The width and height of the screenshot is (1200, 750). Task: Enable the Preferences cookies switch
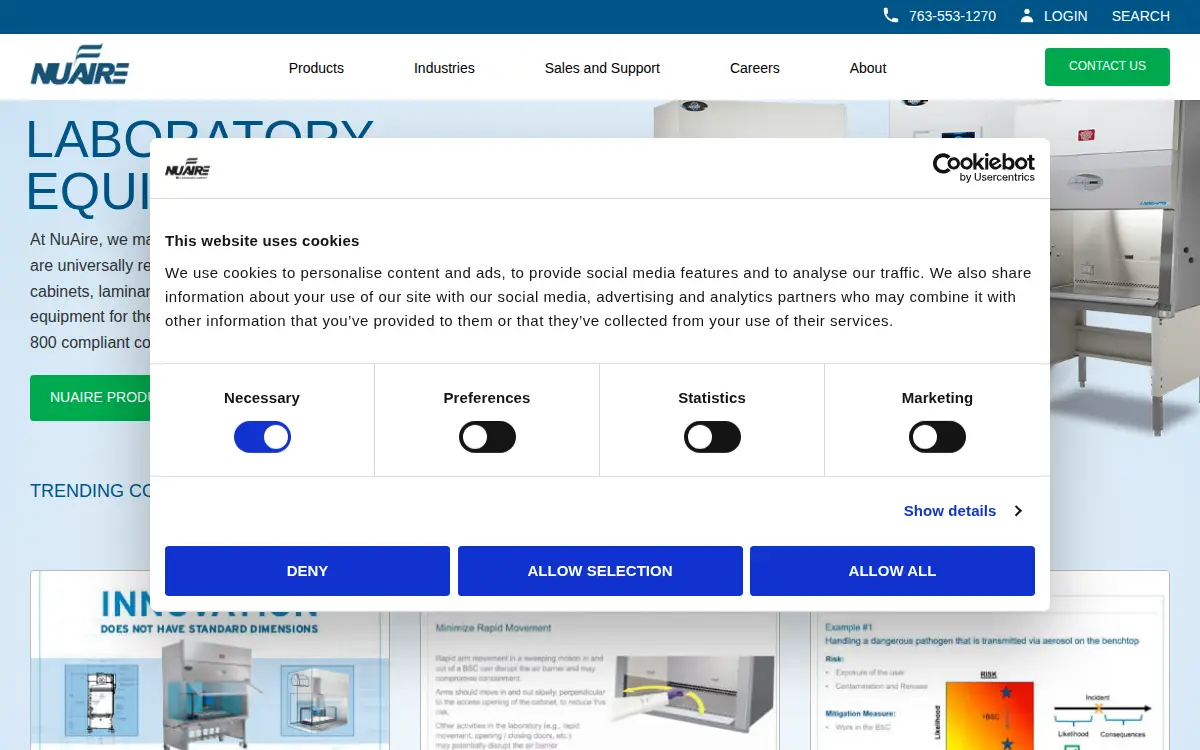(x=487, y=437)
